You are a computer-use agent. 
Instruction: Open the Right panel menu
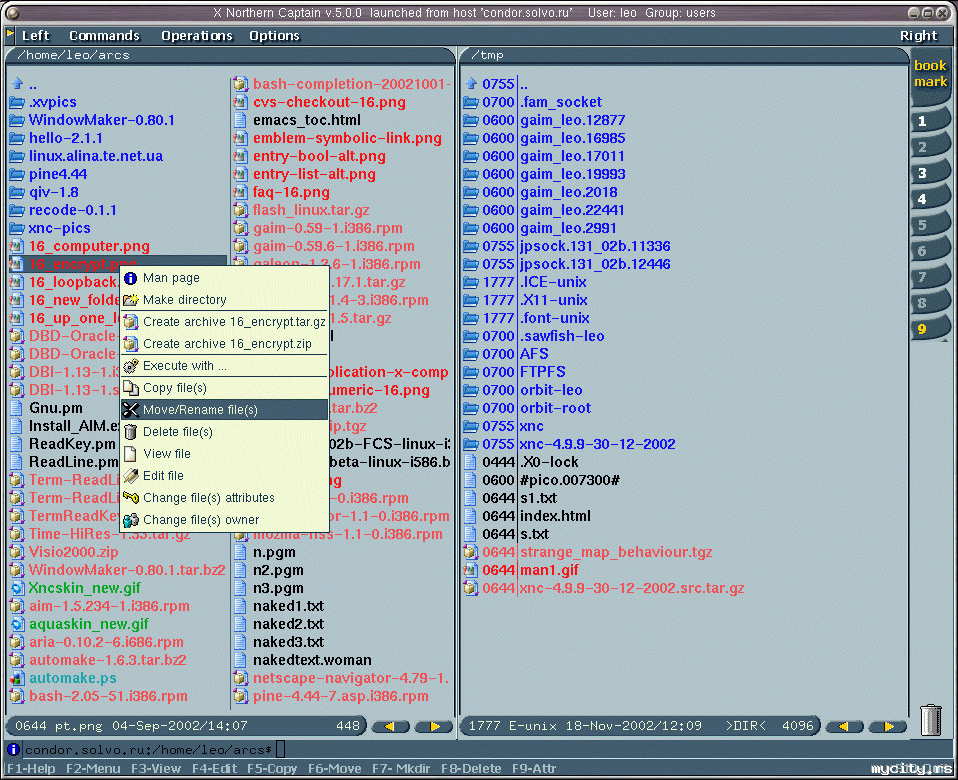[918, 35]
